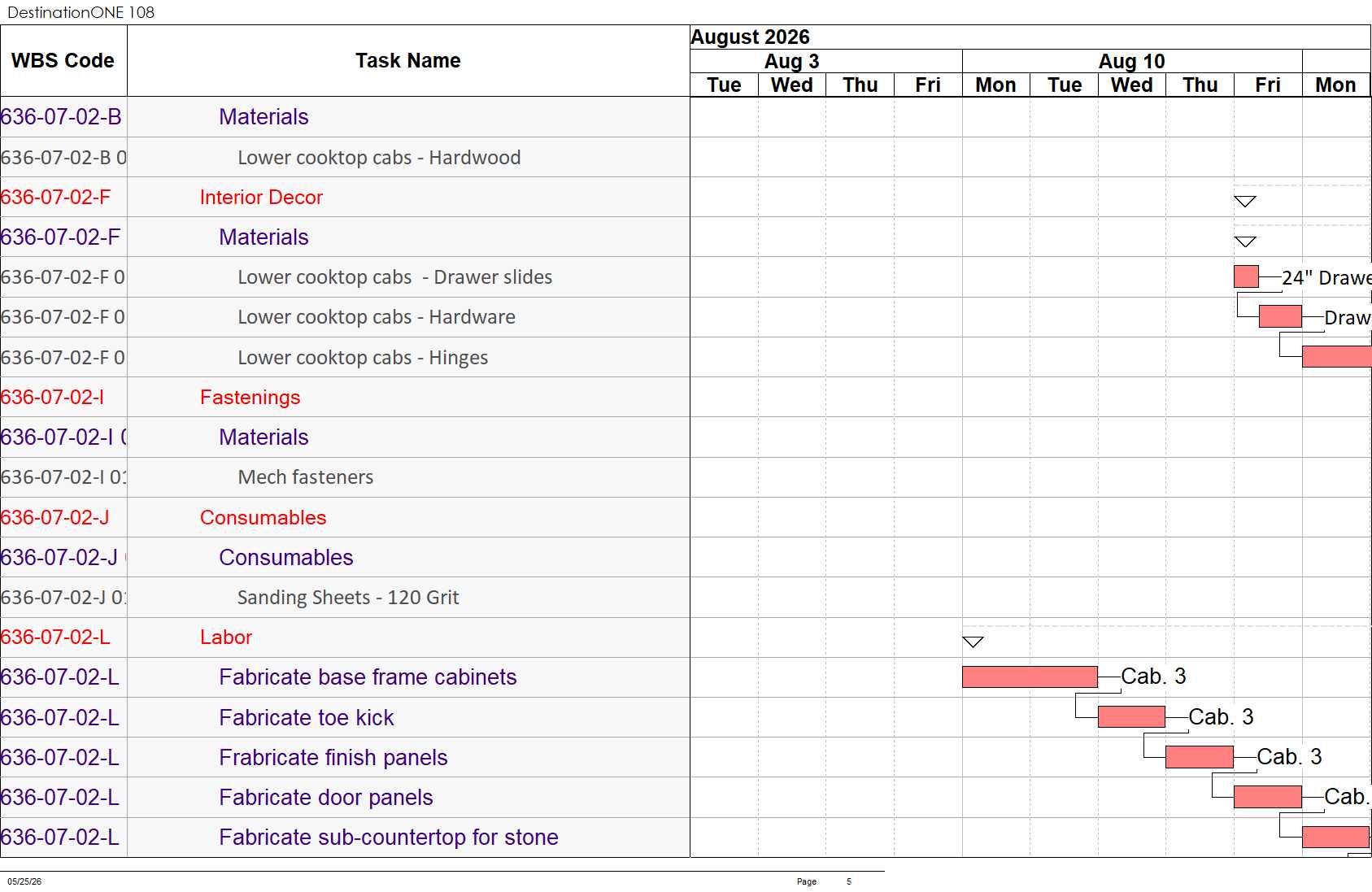Click the Gantt bar for Drawer slides
Screen dimensions: 1372x892
(1246, 276)
